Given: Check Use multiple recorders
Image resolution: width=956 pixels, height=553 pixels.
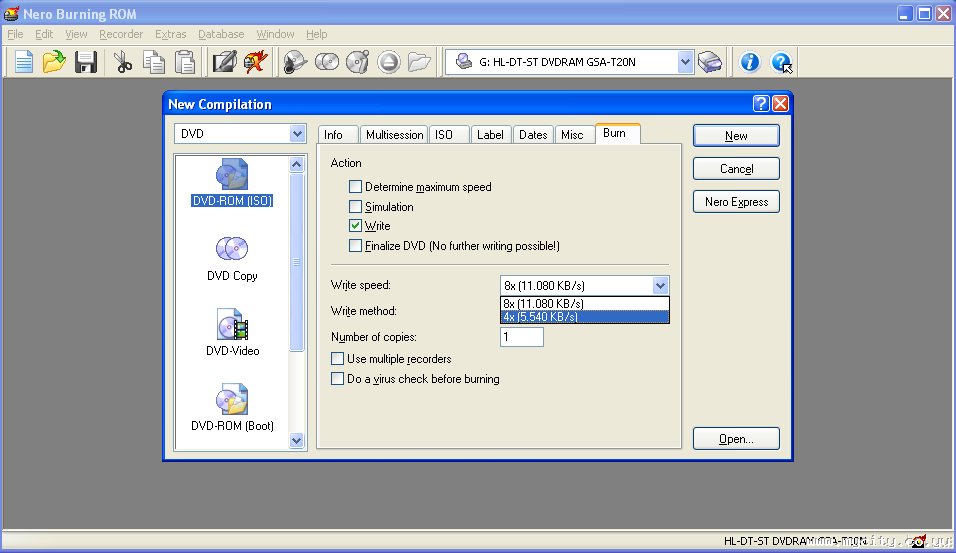Looking at the screenshot, I should click(337, 359).
